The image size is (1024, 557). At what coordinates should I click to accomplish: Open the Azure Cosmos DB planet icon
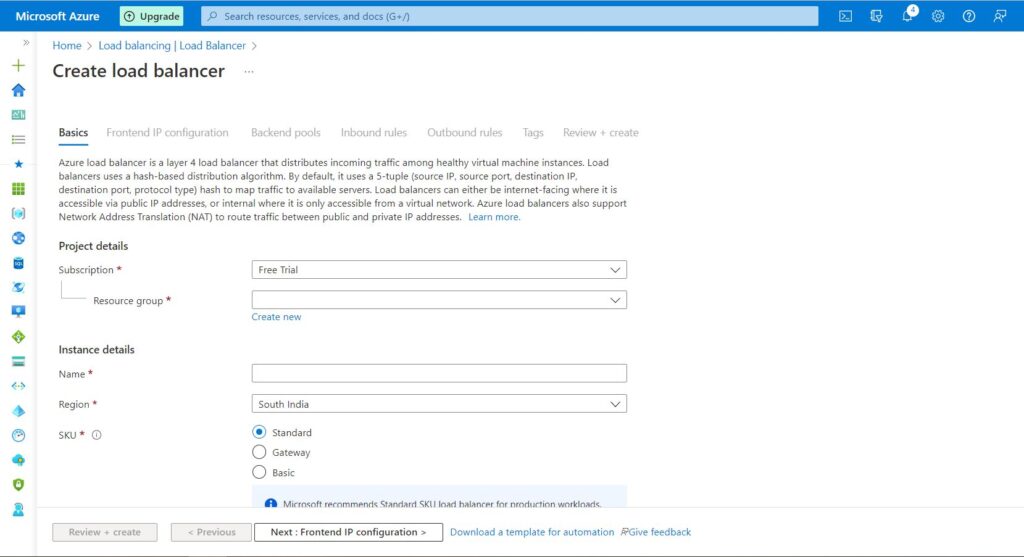[x=18, y=287]
